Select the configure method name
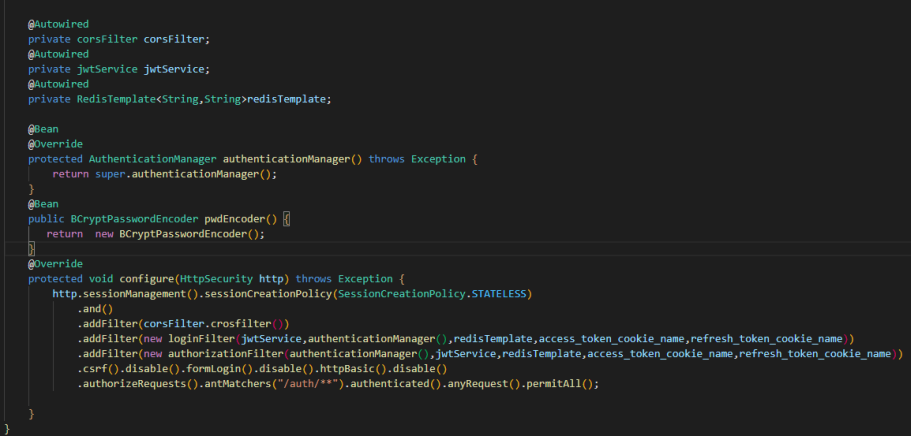 tap(147, 279)
